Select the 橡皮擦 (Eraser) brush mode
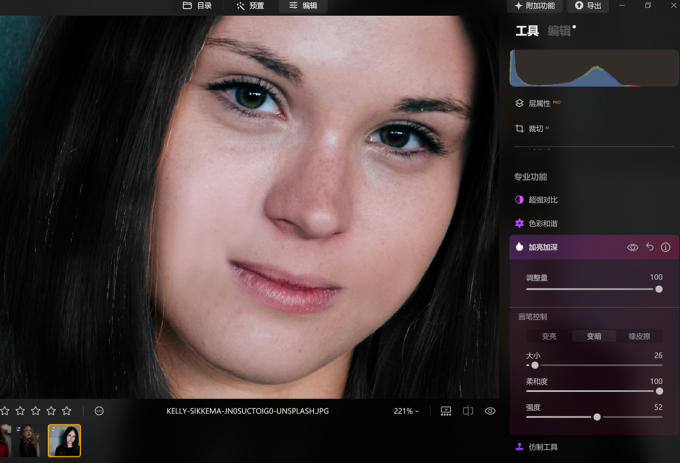 (x=638, y=336)
